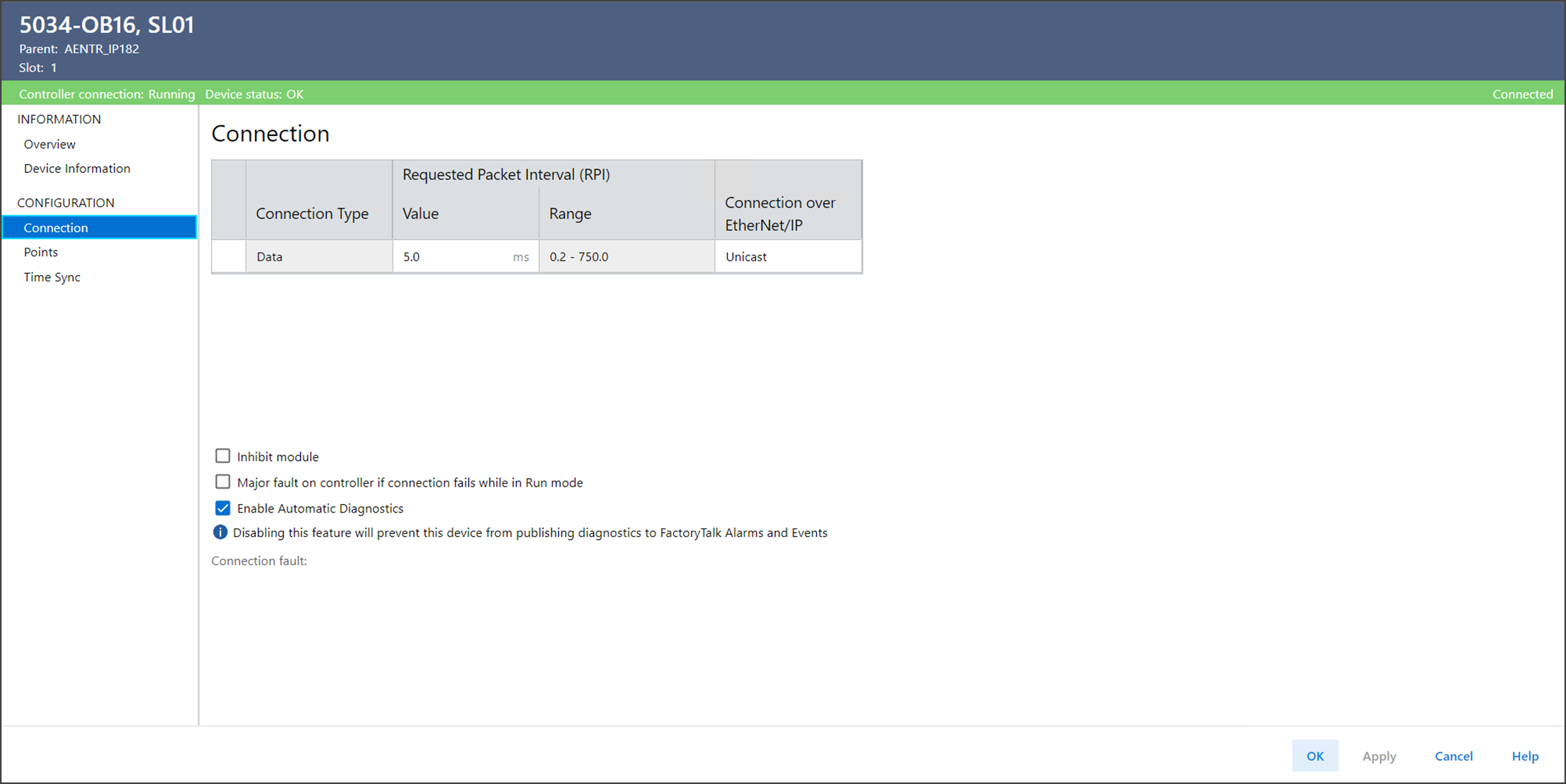
Task: Click the Connected status indicator
Action: click(1522, 94)
